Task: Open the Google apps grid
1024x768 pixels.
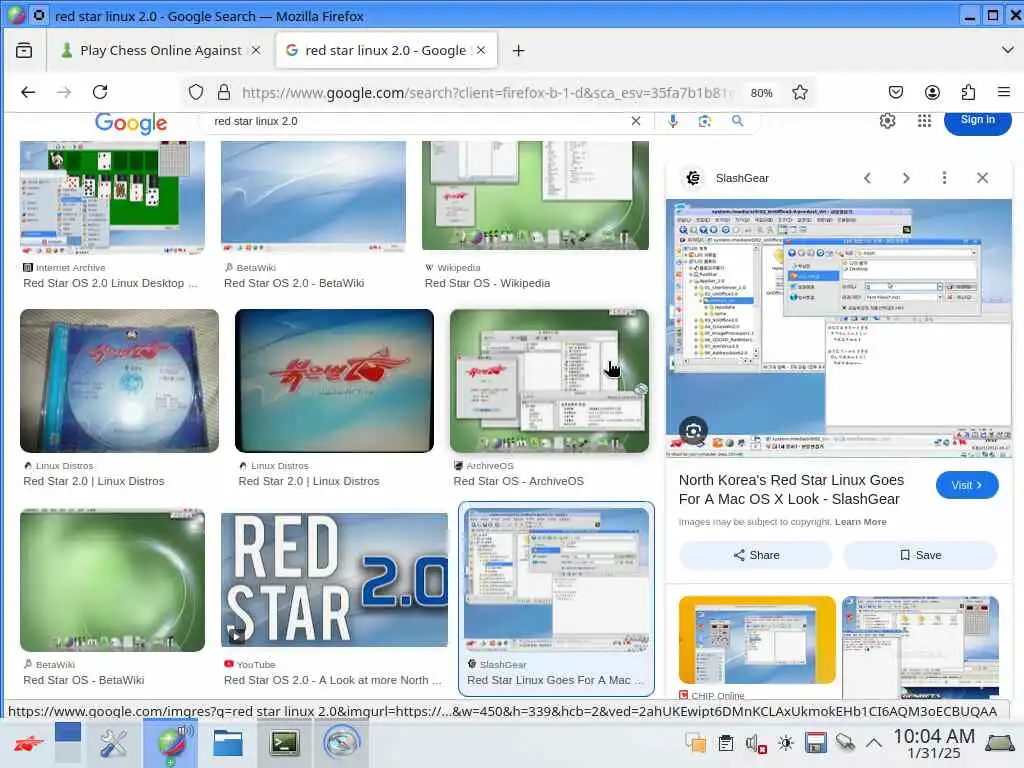Action: coord(924,121)
